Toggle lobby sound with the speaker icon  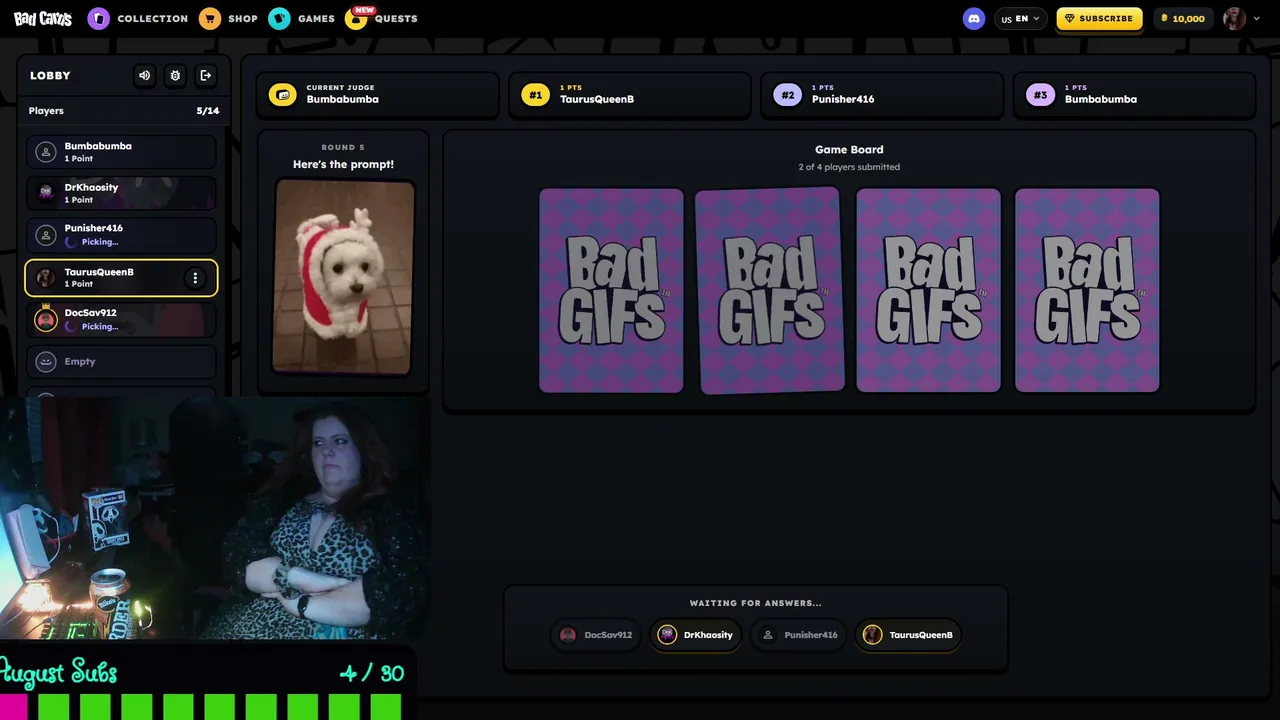pyautogui.click(x=145, y=75)
